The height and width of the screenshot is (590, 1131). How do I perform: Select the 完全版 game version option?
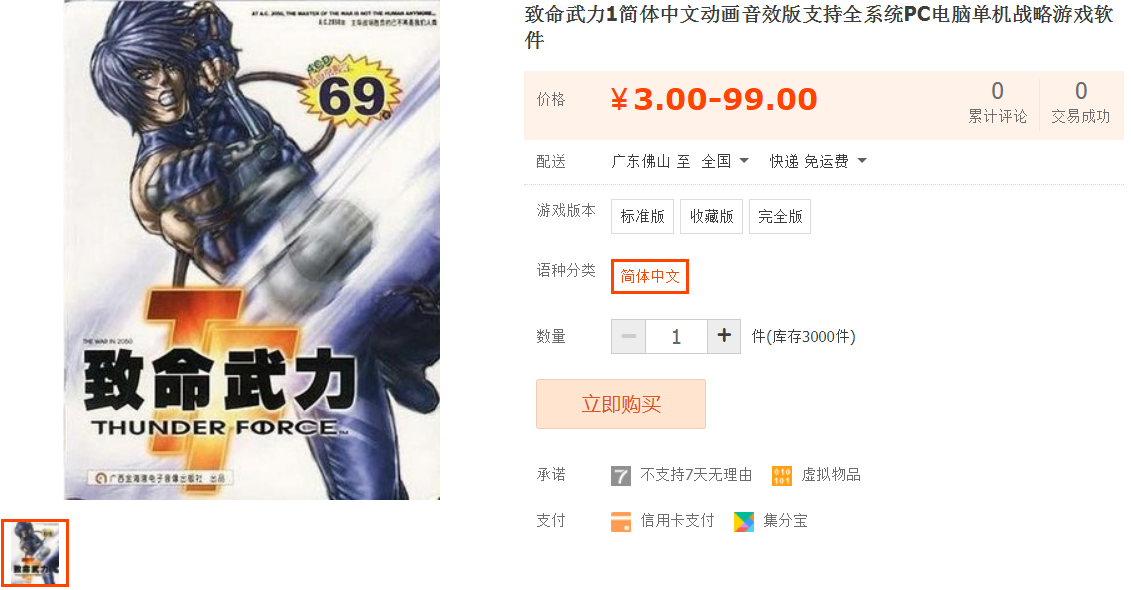pyautogui.click(x=780, y=216)
